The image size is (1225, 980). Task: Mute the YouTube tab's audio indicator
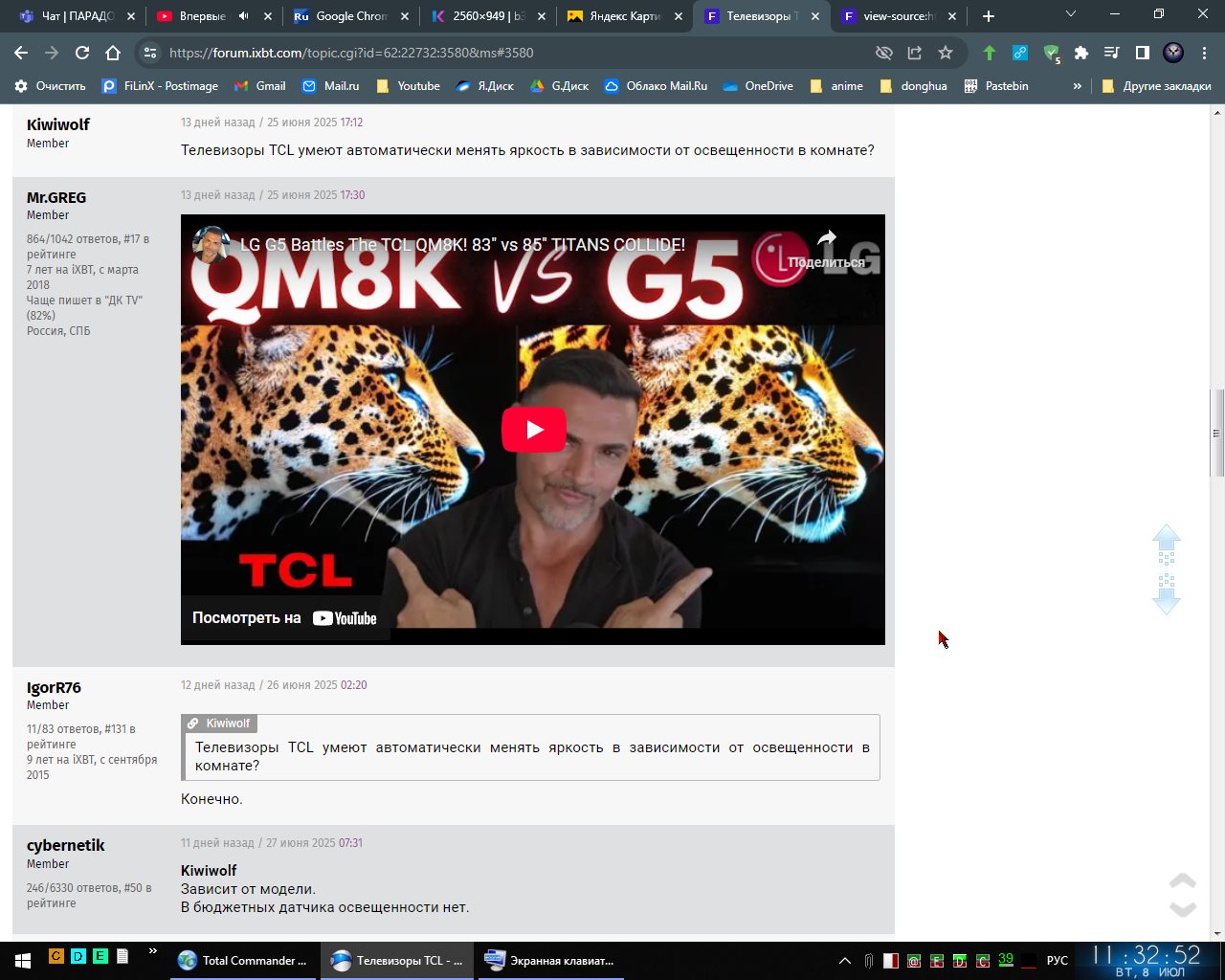coord(243,16)
